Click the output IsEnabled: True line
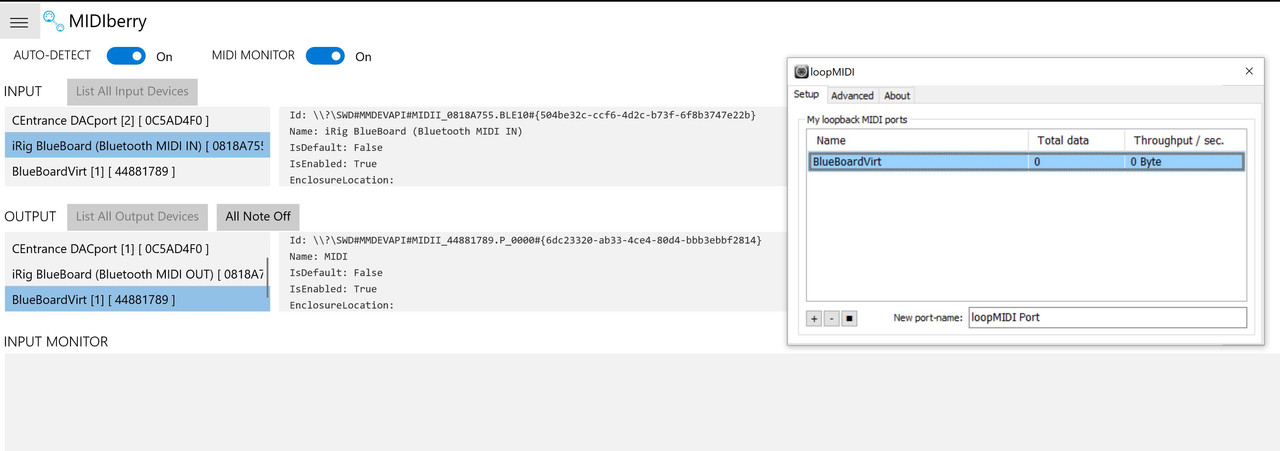This screenshot has width=1280, height=451. [x=332, y=288]
